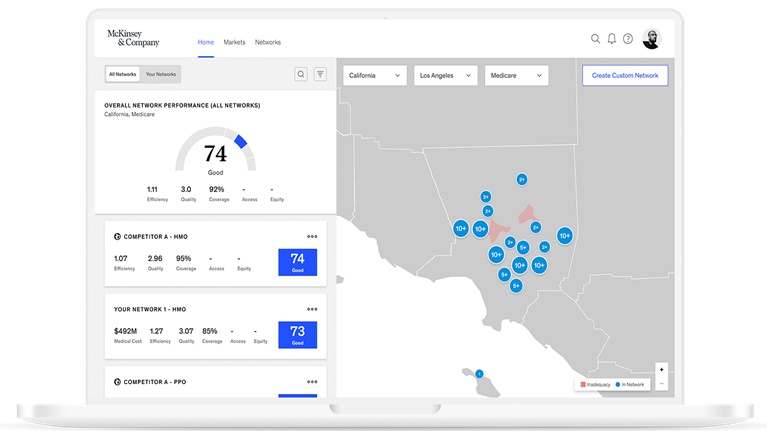Click the blue 74 Good score box

tap(297, 263)
